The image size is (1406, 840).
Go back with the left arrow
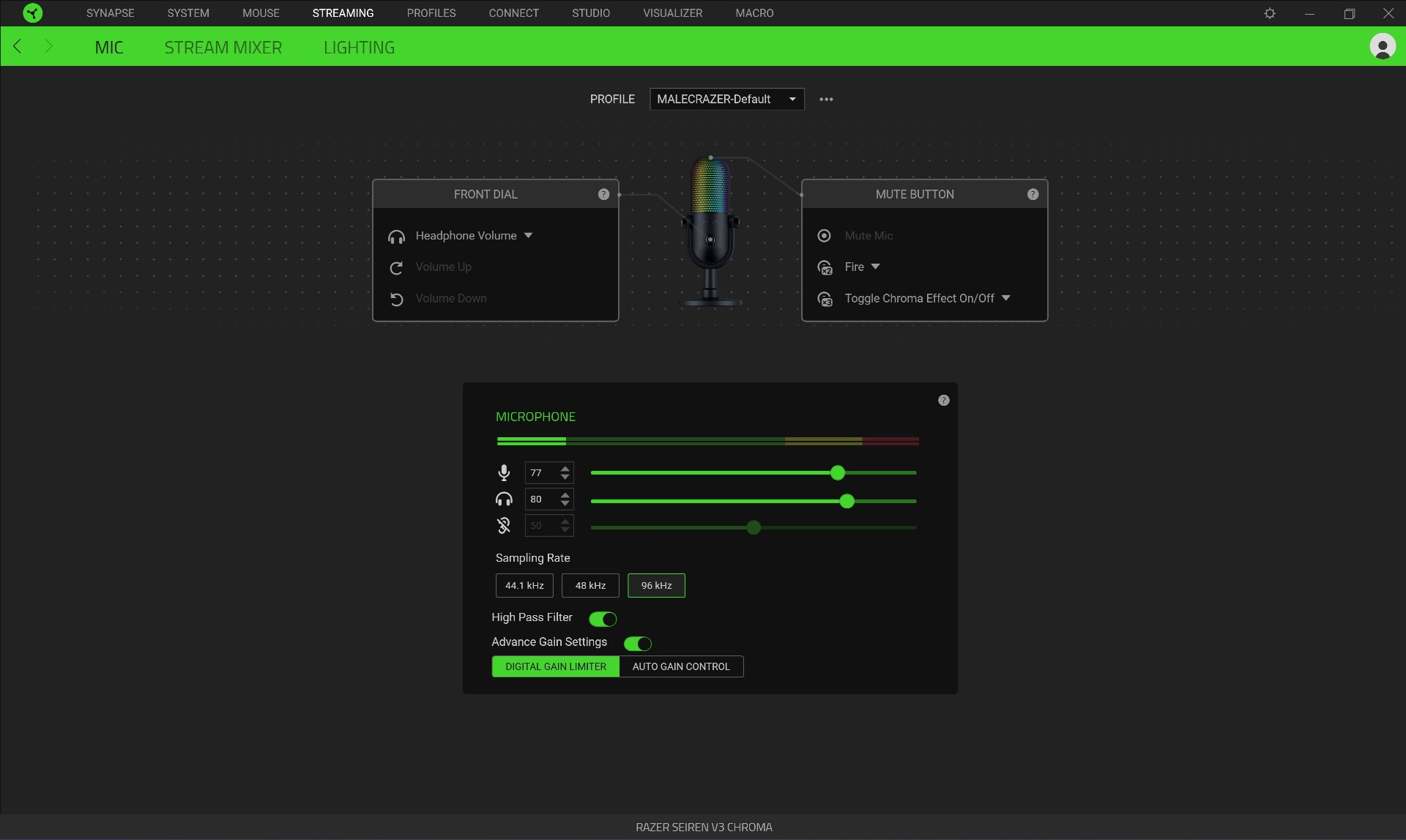point(18,47)
